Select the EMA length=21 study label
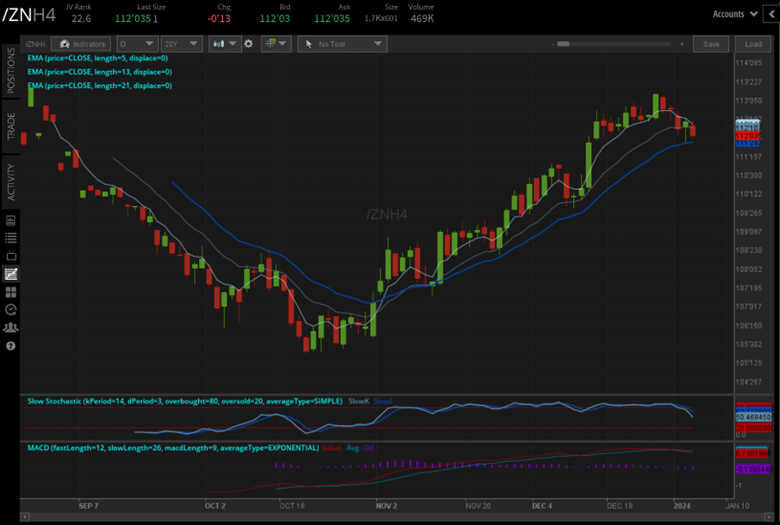This screenshot has height=525, width=780. [99, 86]
